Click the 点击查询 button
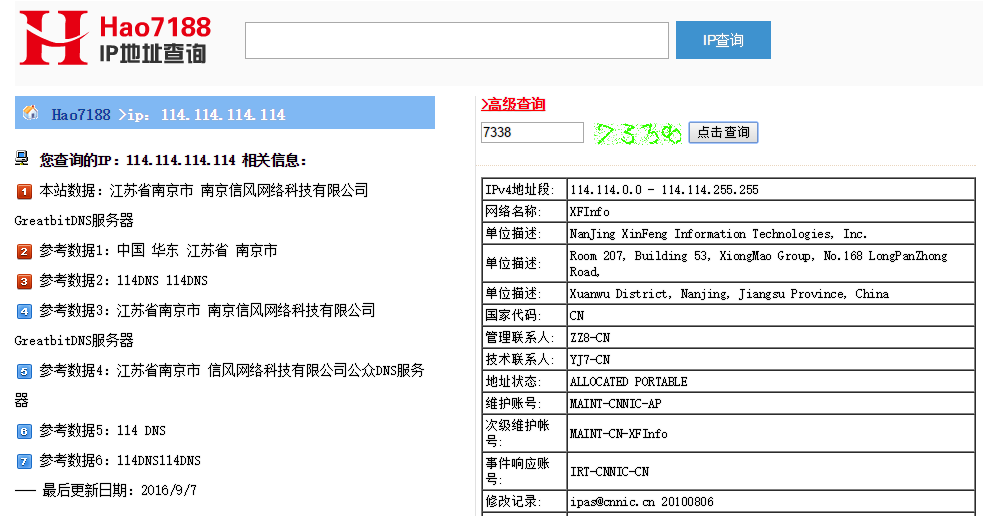Viewport: 983px width, 516px height. pos(723,132)
